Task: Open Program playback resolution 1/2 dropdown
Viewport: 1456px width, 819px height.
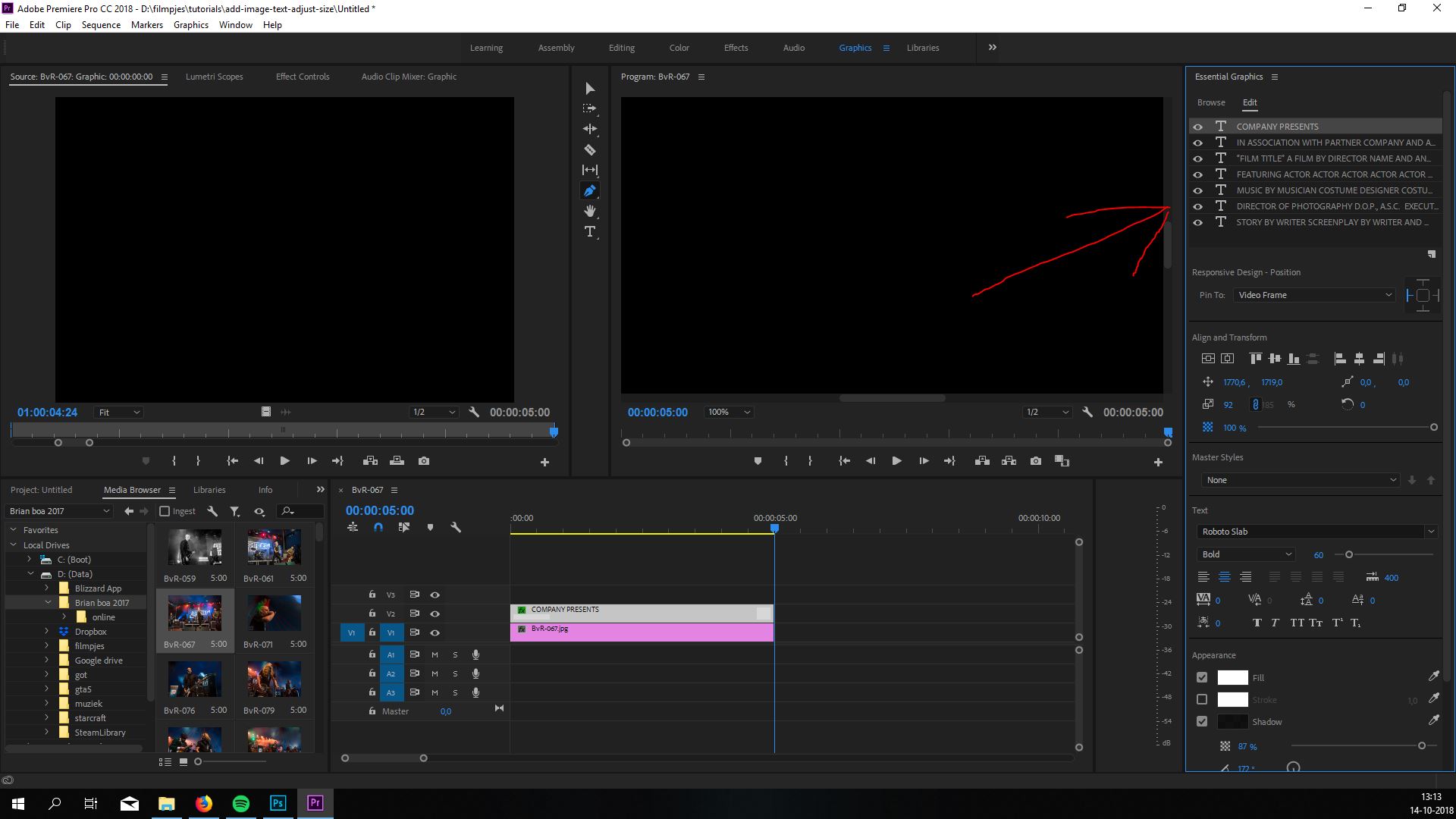Action: pos(1046,412)
